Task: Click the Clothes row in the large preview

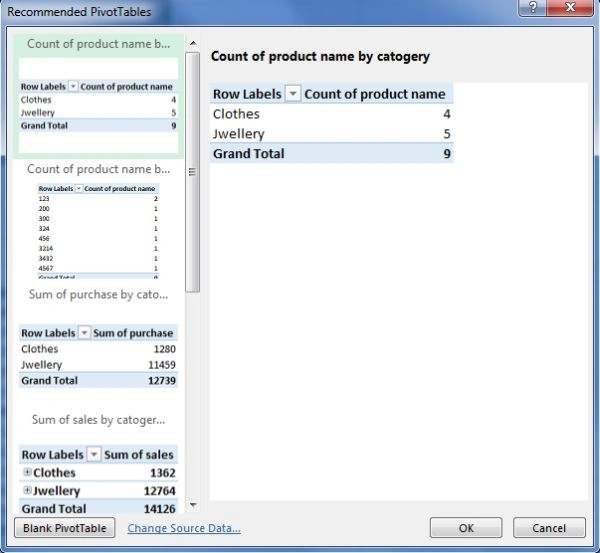Action: coord(331,114)
